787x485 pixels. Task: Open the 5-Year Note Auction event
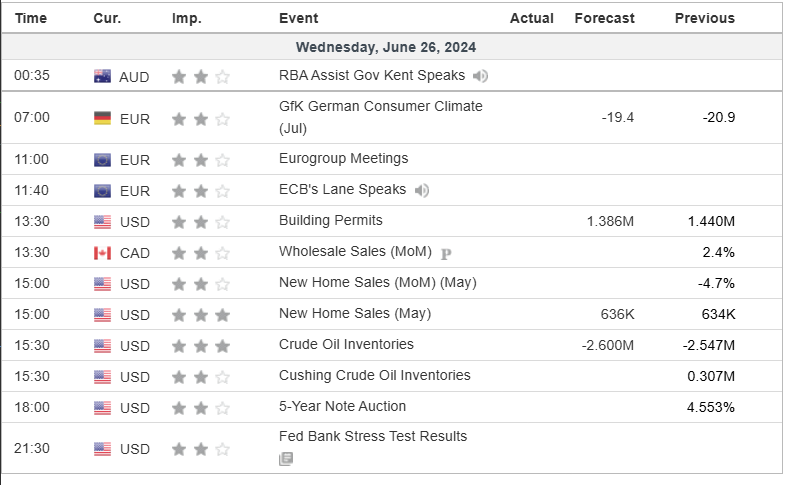point(342,407)
